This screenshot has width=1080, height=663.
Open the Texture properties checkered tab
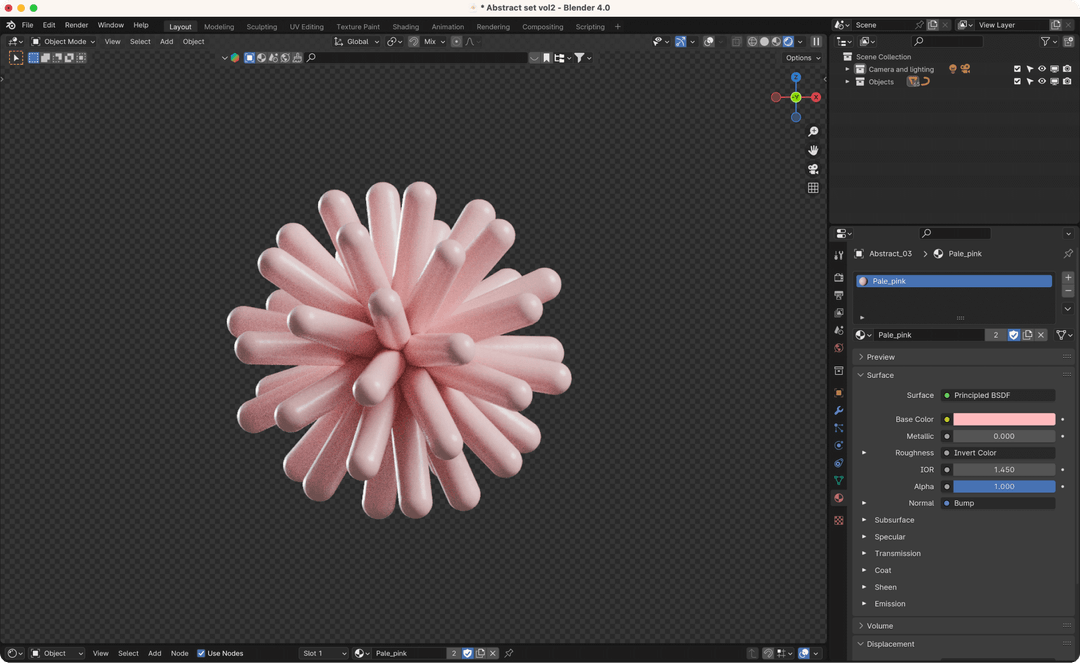coord(839,520)
